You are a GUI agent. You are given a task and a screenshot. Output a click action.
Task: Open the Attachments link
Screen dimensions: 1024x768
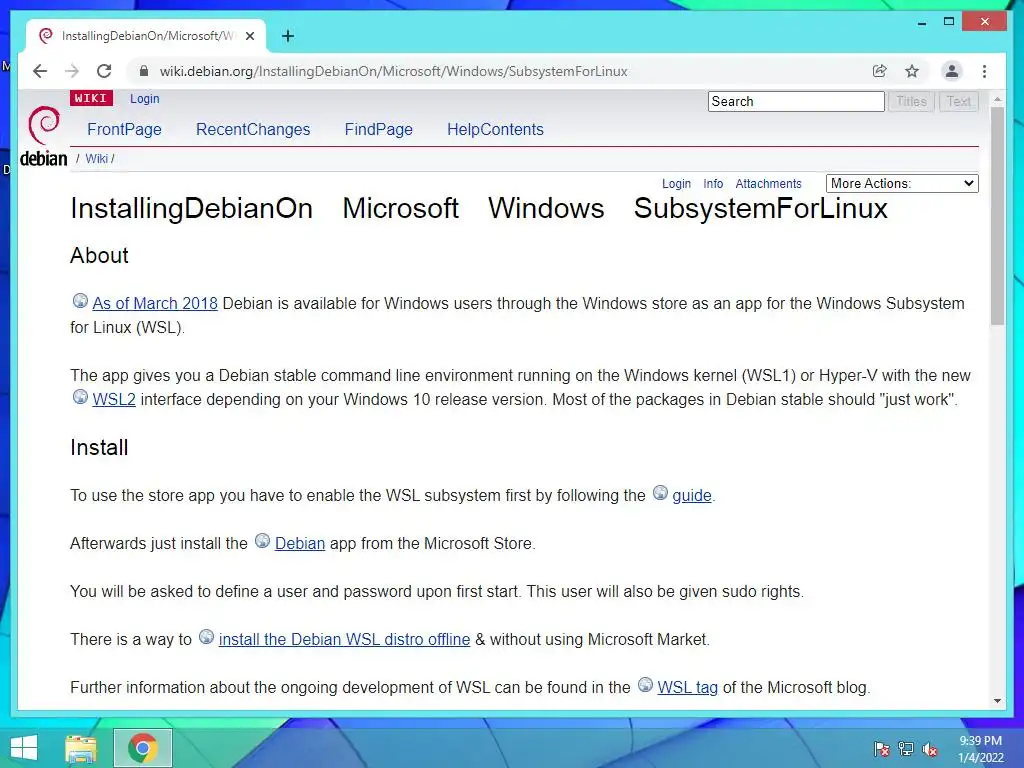(768, 184)
